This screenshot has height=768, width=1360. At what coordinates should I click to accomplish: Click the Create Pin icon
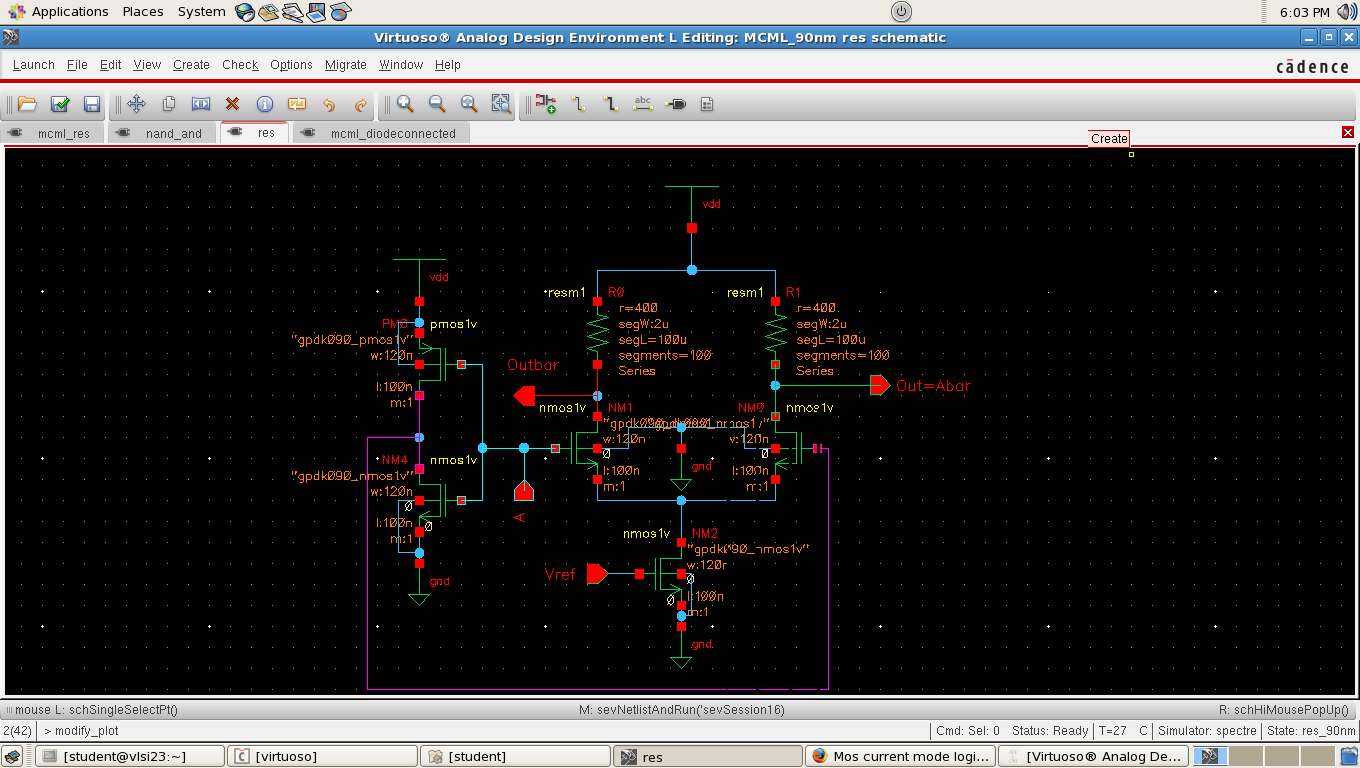(x=675, y=104)
